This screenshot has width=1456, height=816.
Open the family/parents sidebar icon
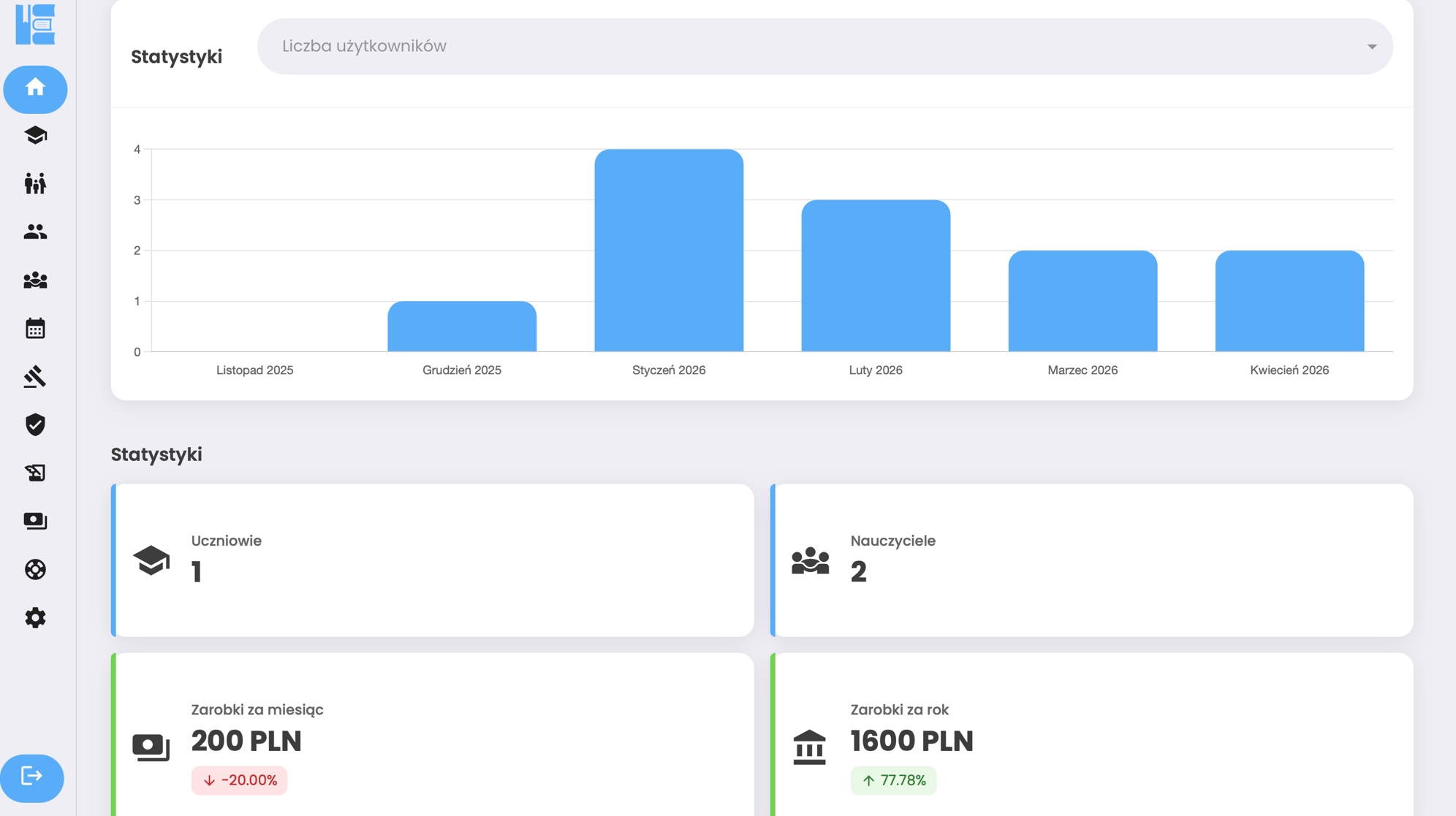click(35, 183)
